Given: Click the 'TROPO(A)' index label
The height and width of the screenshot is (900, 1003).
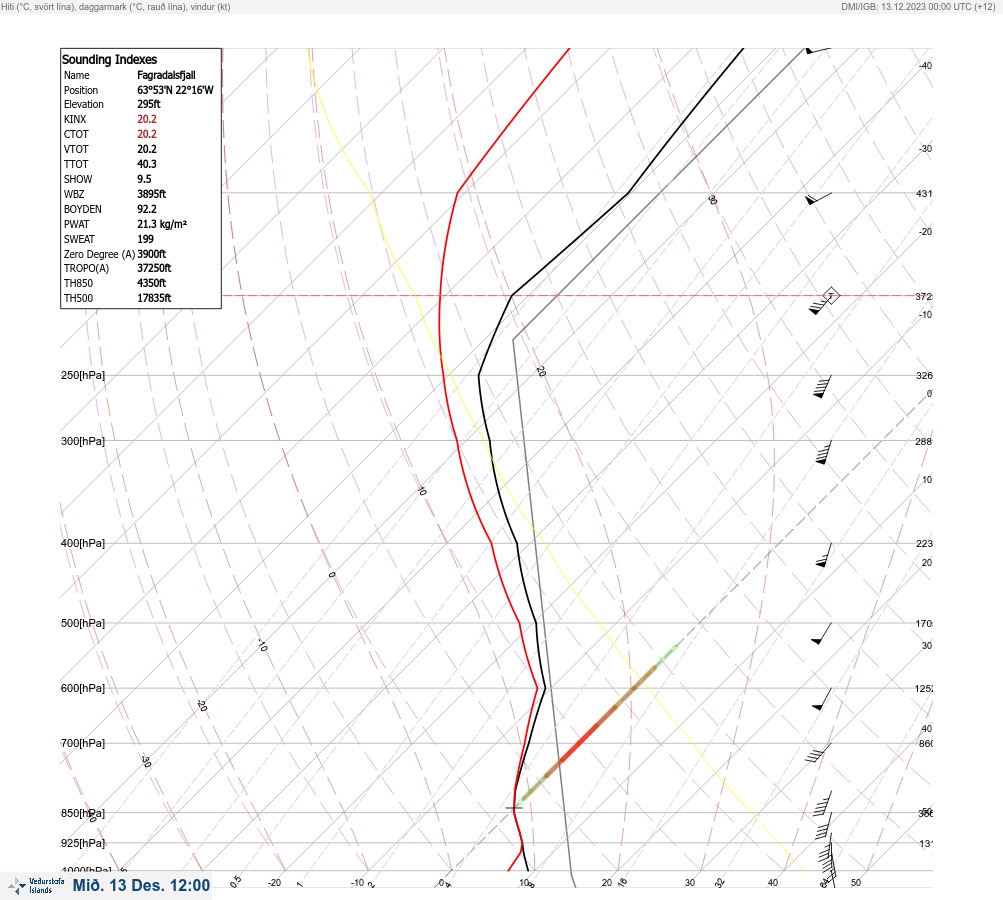Looking at the screenshot, I should click(86, 268).
